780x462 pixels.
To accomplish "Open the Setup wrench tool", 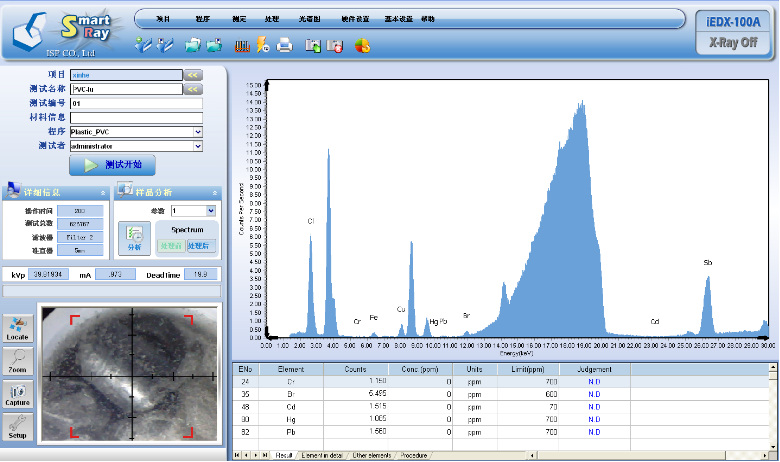I will [18, 428].
